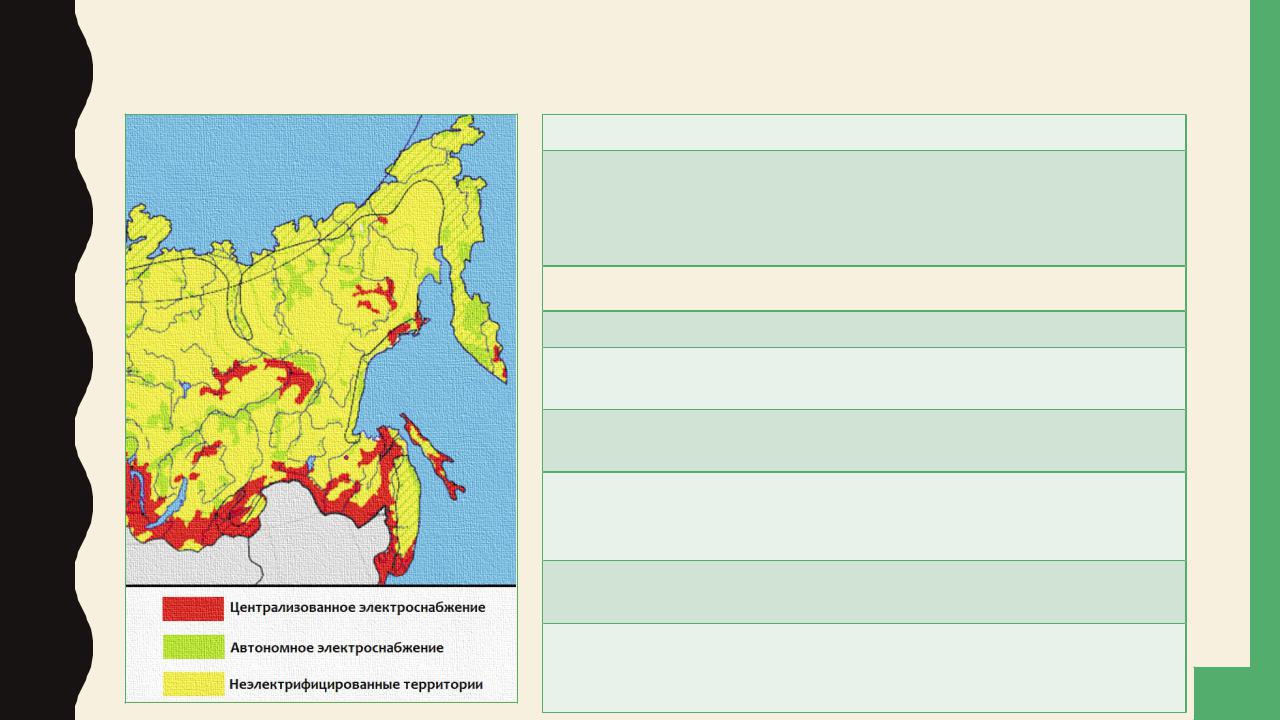The image size is (1280, 720).
Task: Select the text 'Централизованное электроснабжение'
Action: click(357, 608)
